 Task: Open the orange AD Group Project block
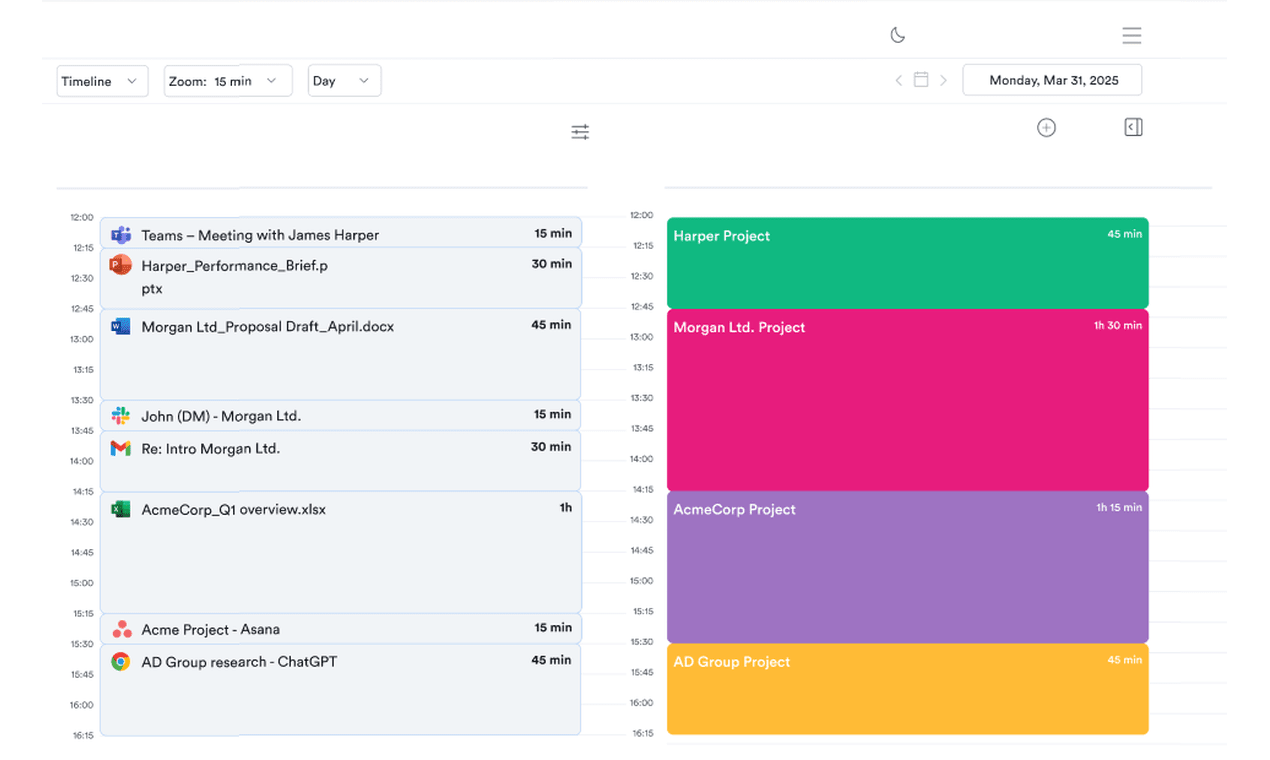[907, 689]
